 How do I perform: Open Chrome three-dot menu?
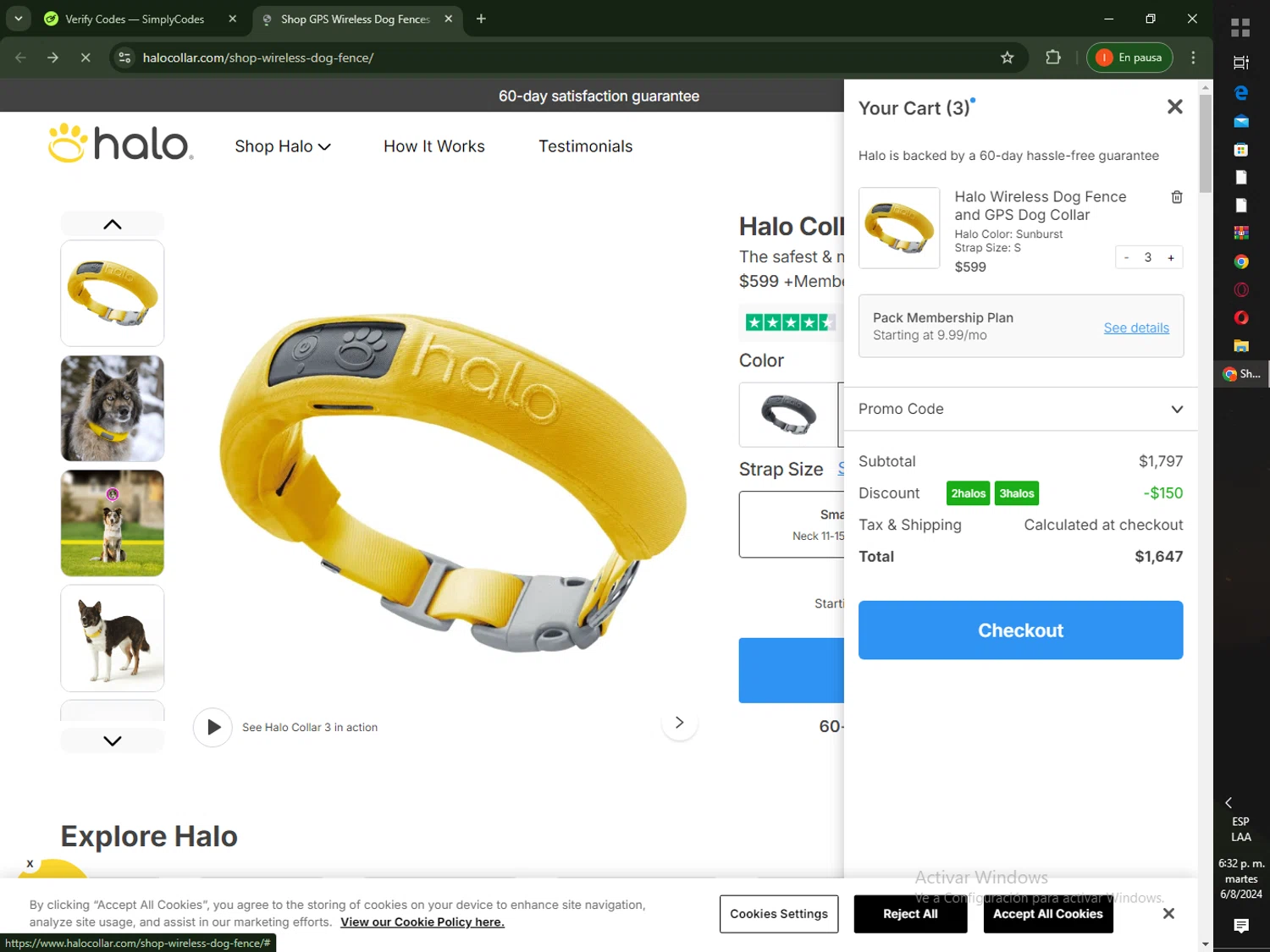[1193, 58]
